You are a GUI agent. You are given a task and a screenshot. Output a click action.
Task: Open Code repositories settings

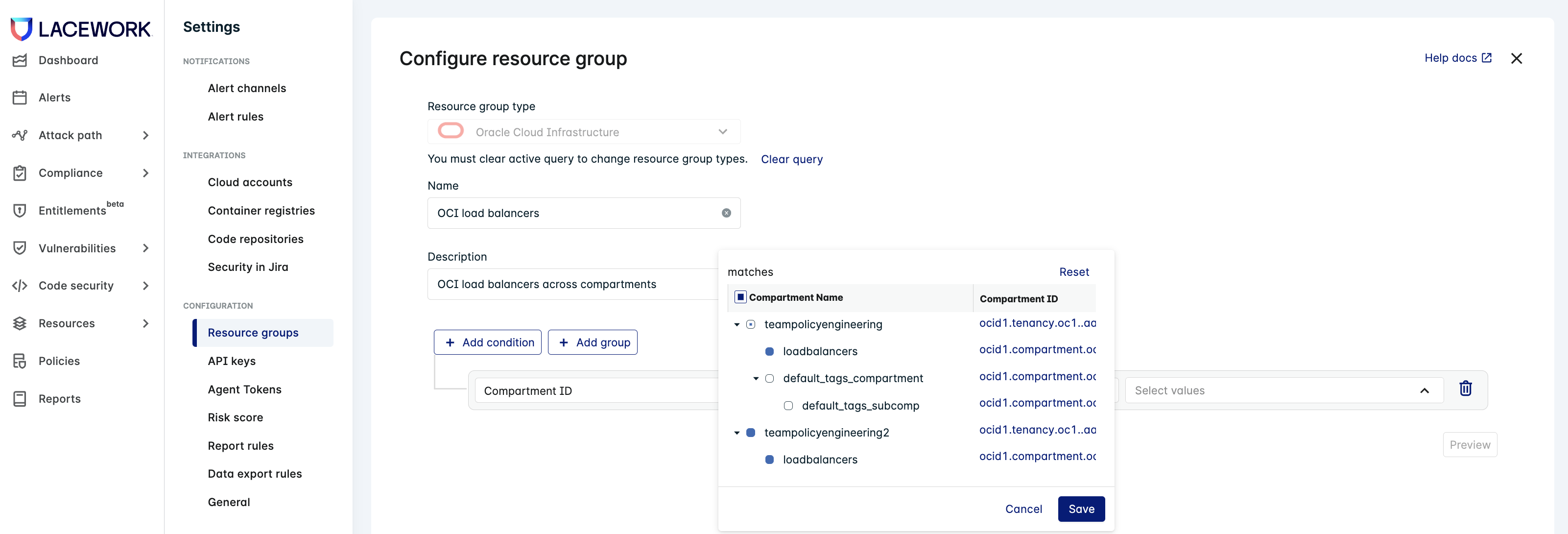pyautogui.click(x=256, y=239)
